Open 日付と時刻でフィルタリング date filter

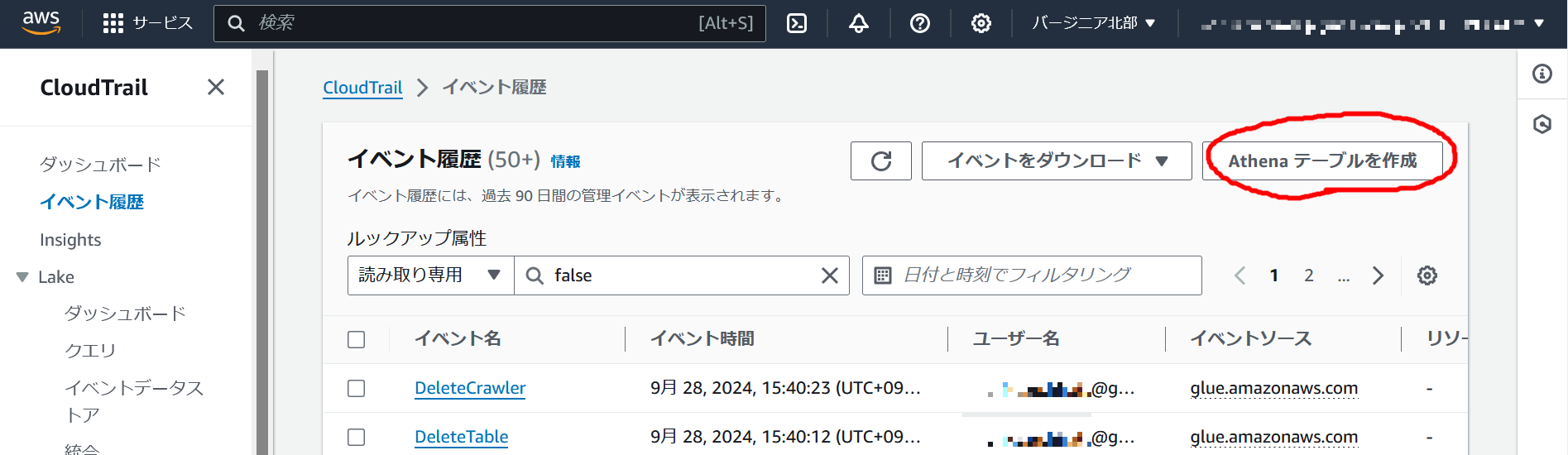[x=1032, y=275]
